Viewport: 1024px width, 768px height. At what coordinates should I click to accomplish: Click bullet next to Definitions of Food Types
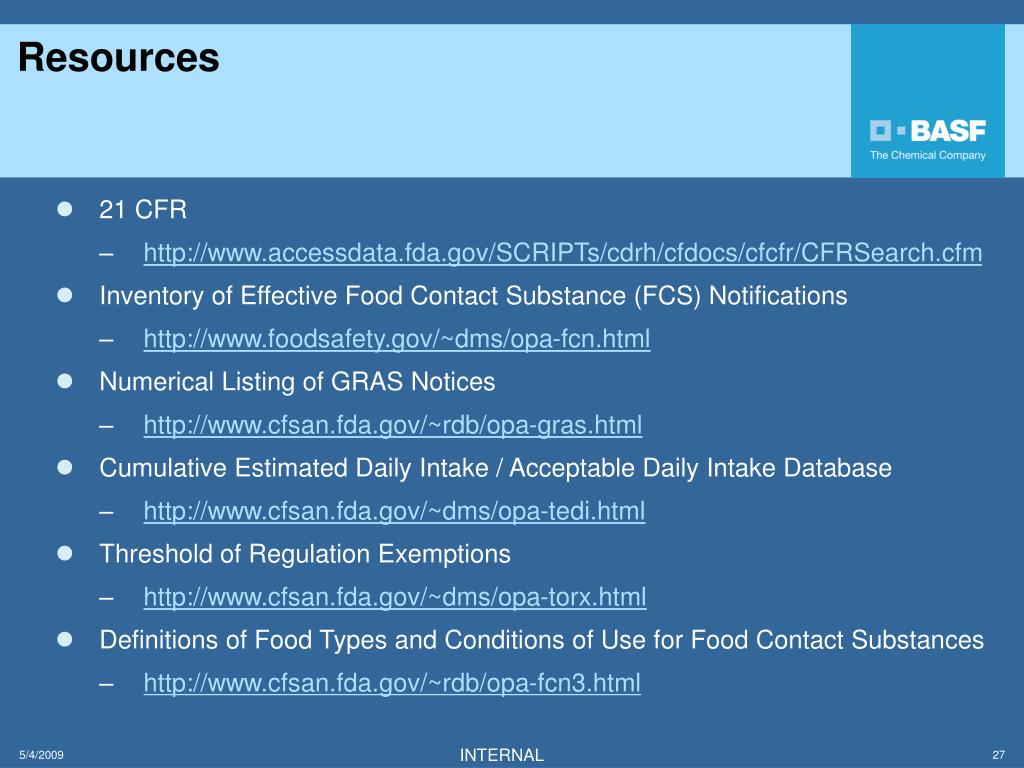65,639
